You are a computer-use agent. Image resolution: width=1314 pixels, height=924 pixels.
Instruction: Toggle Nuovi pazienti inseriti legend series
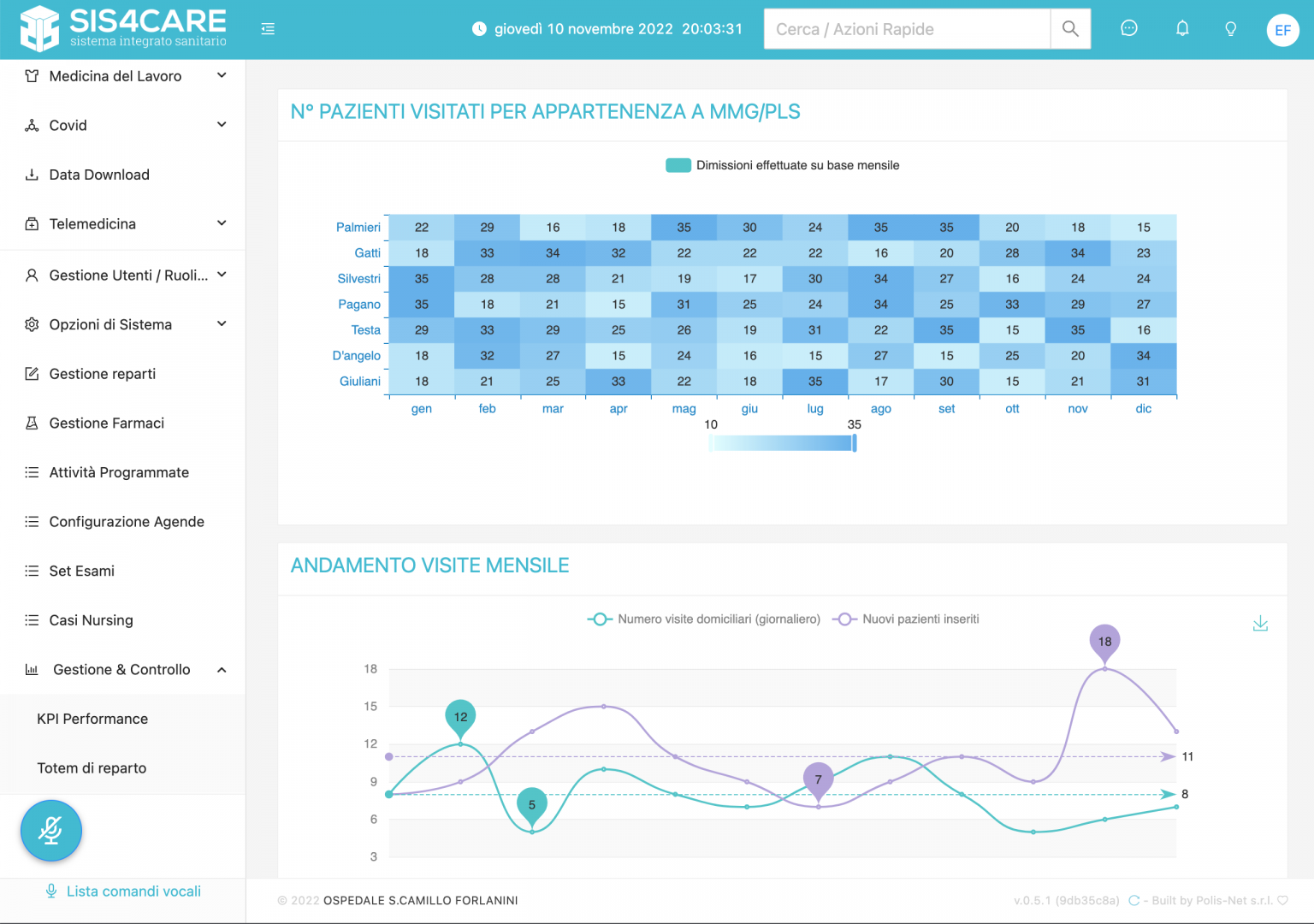[906, 619]
